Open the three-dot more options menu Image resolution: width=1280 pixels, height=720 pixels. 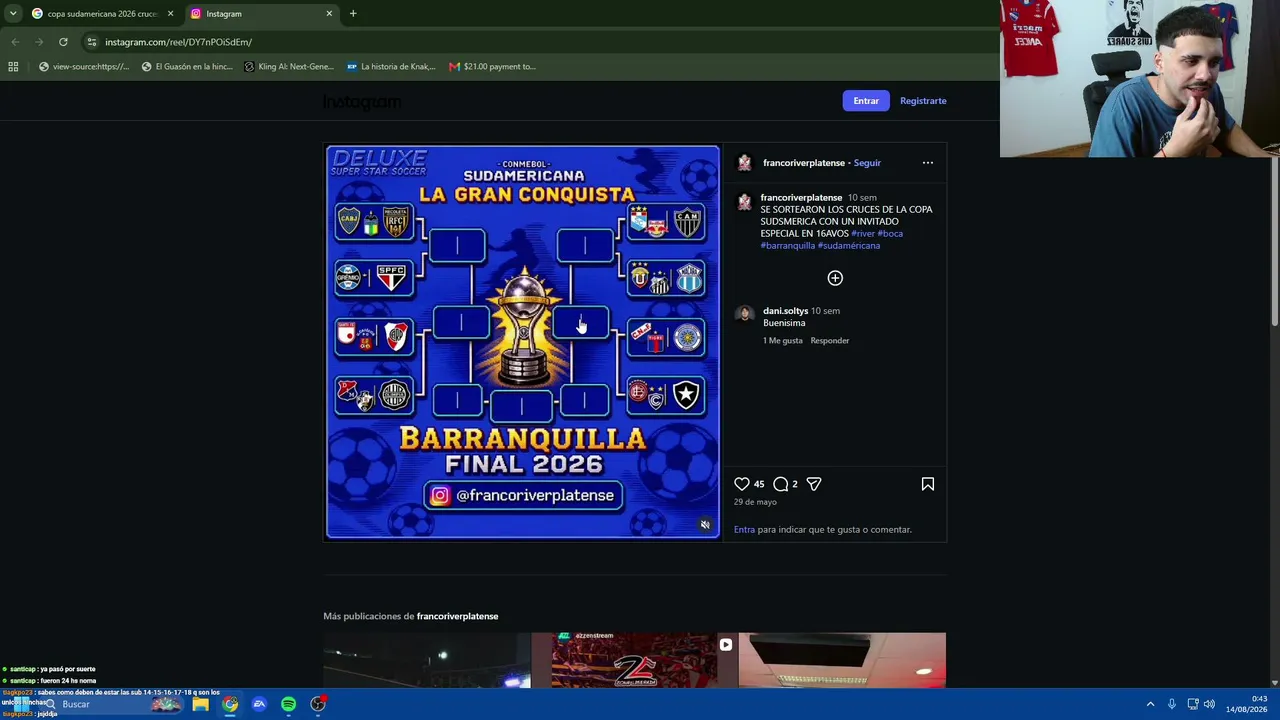(928, 163)
